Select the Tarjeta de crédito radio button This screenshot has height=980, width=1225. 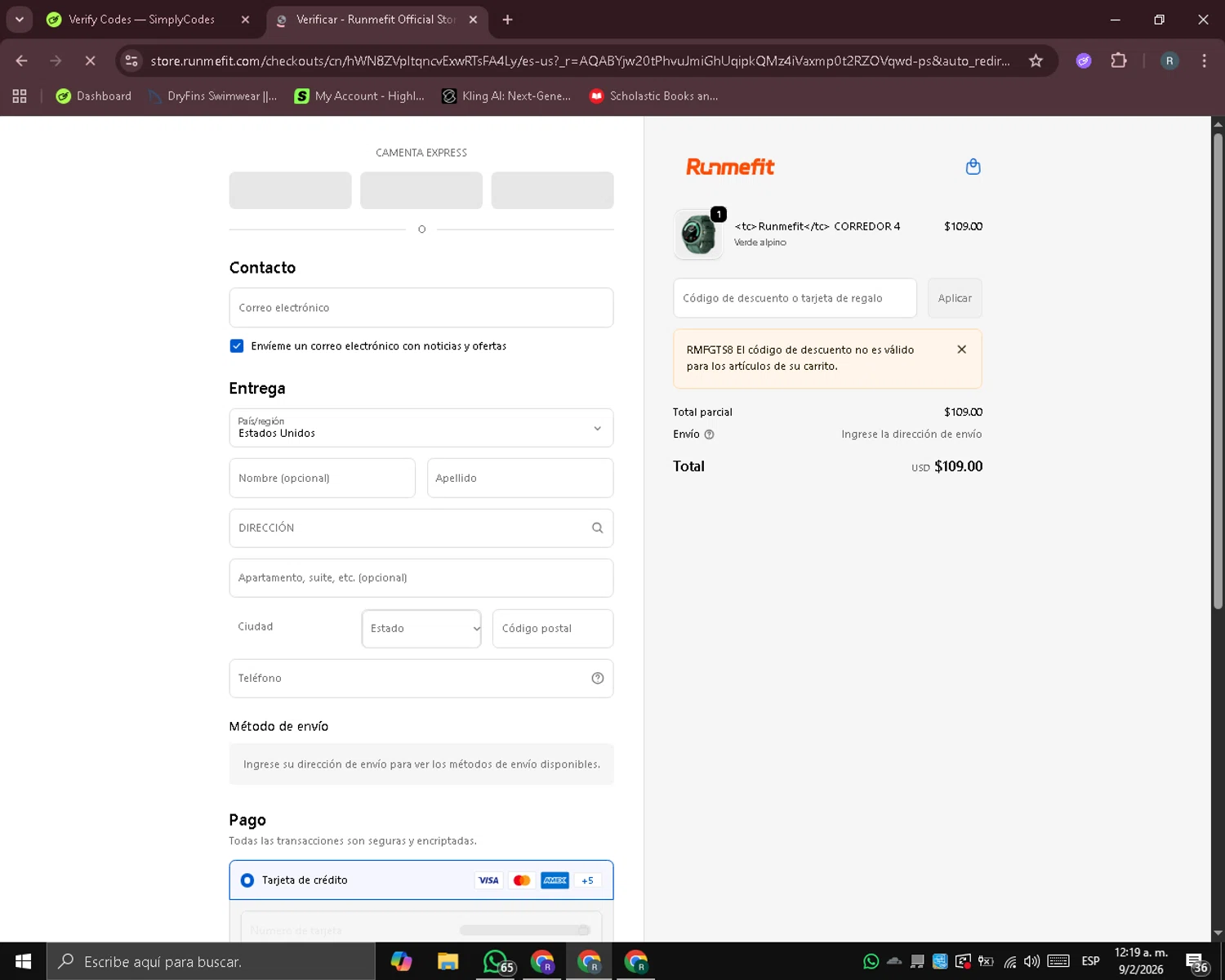tap(247, 880)
